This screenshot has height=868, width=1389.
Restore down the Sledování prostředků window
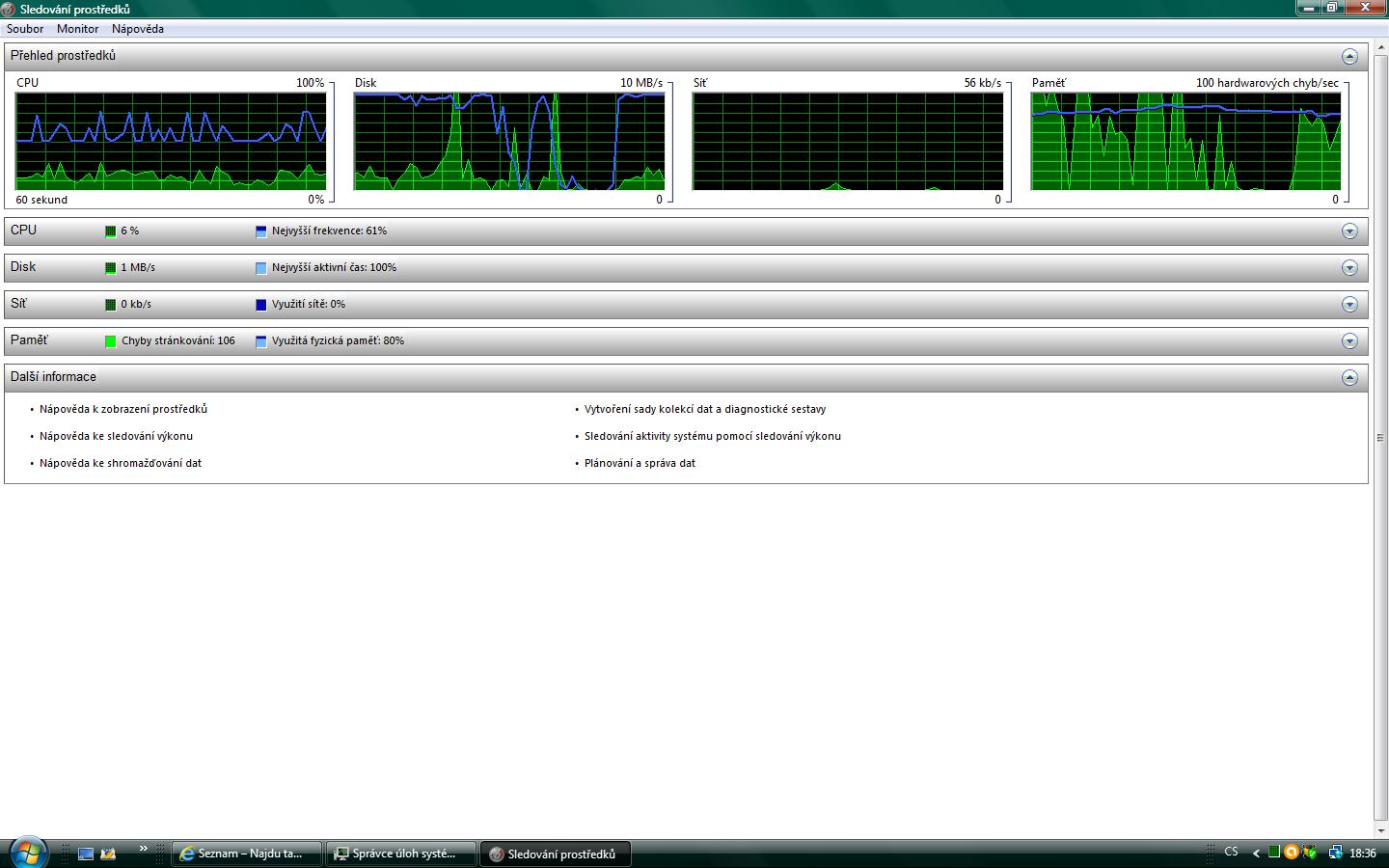click(x=1332, y=8)
